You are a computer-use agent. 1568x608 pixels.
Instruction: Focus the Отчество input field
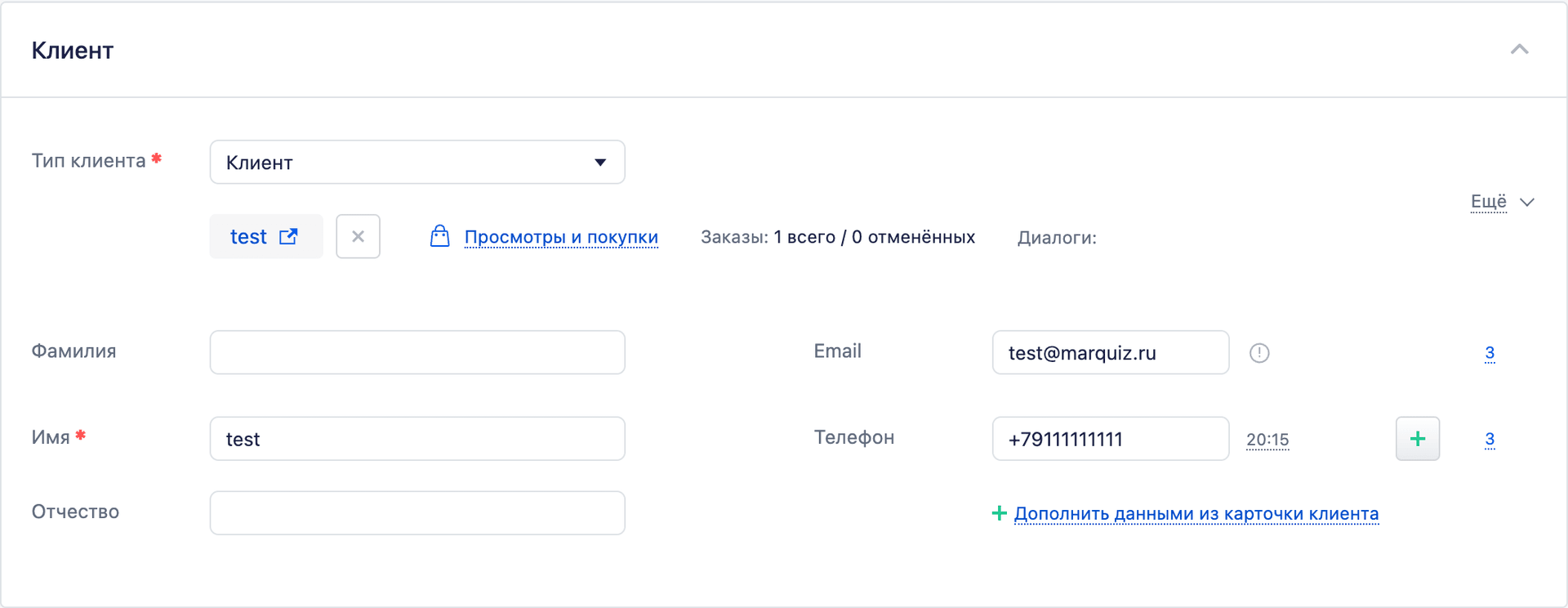417,513
